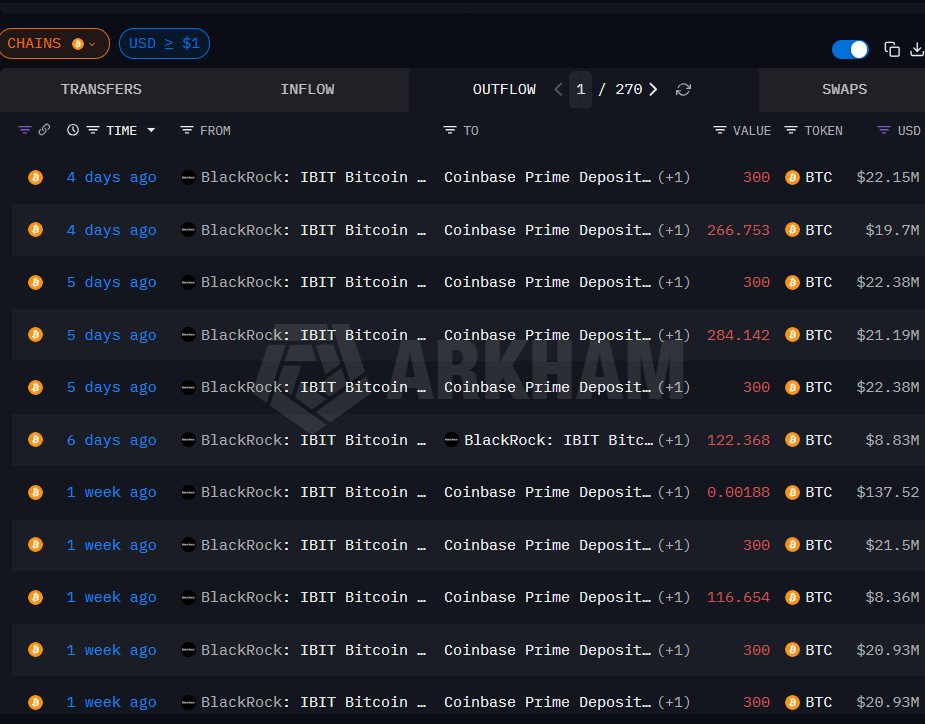925x724 pixels.
Task: Click BTC token icon in 0.00188 row
Action: pos(792,492)
